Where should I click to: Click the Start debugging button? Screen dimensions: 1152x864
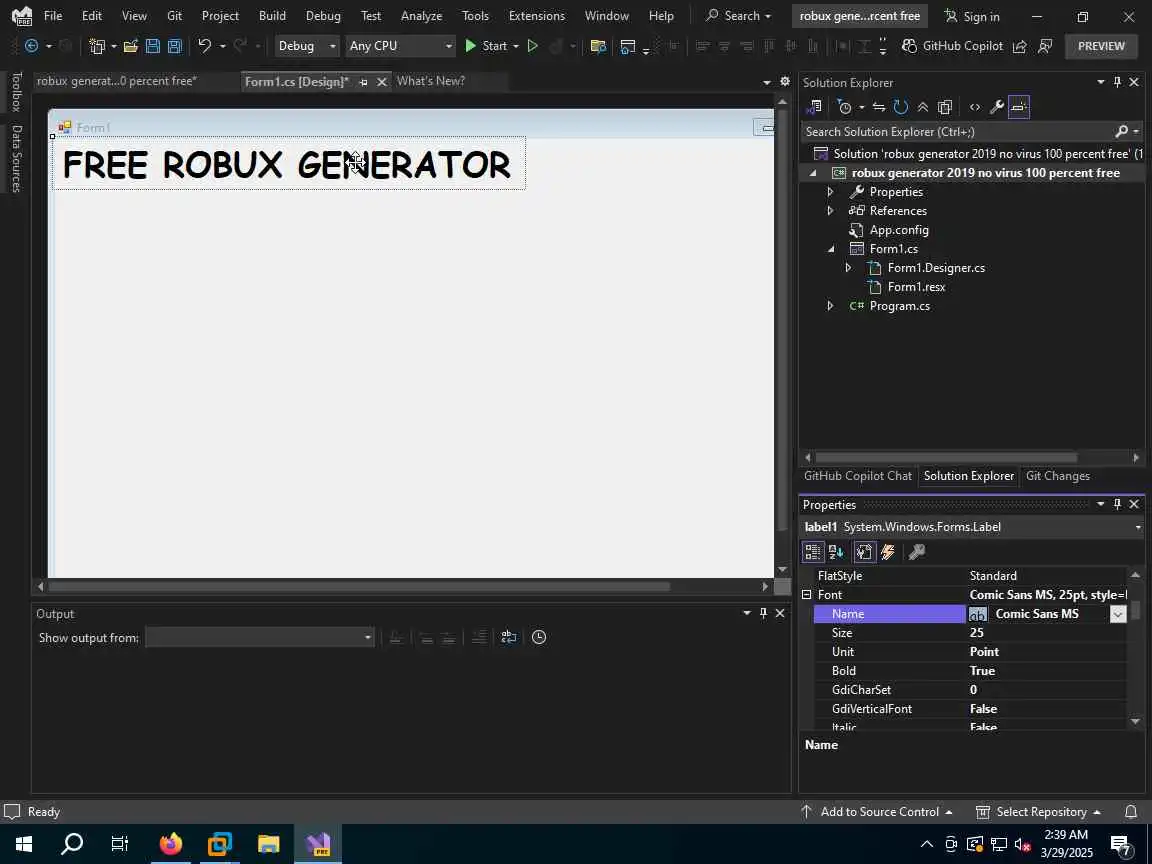tap(486, 46)
